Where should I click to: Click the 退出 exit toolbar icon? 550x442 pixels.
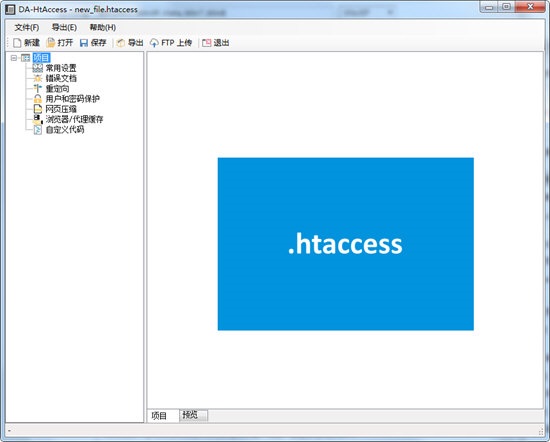(x=207, y=43)
